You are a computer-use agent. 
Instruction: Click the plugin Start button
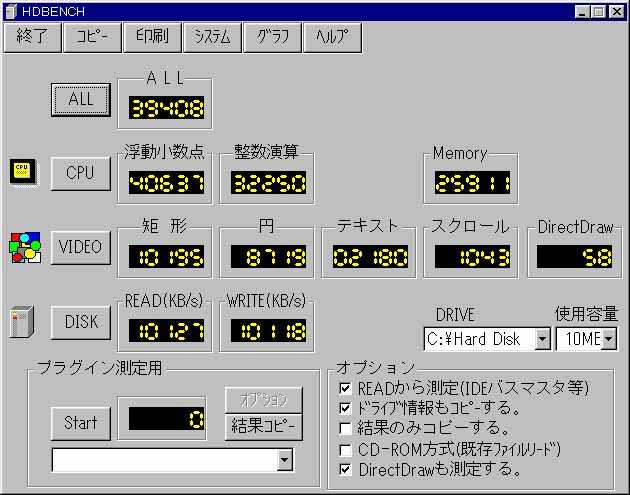tap(81, 423)
